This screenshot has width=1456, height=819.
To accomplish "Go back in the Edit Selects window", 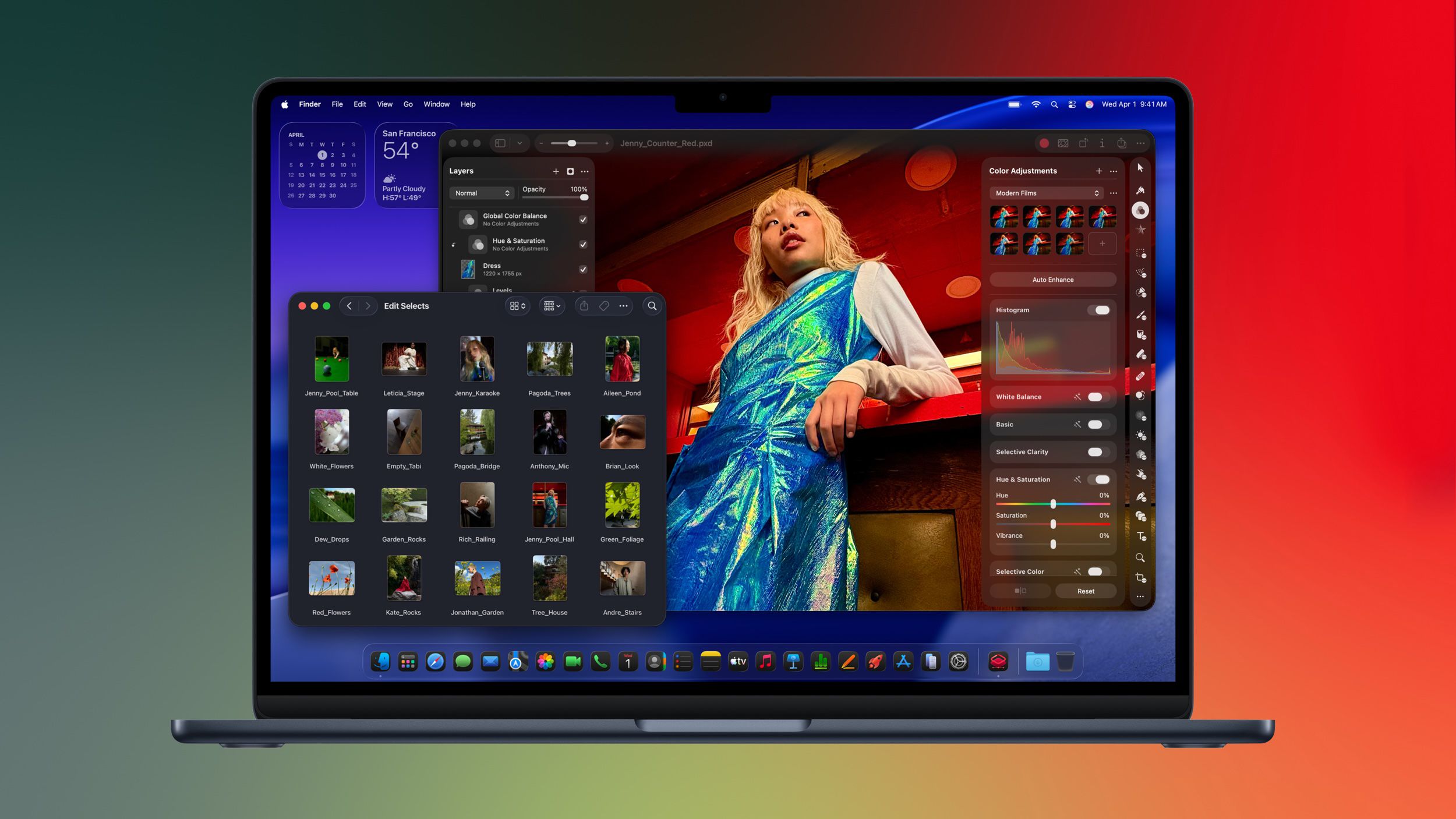I will coord(349,306).
